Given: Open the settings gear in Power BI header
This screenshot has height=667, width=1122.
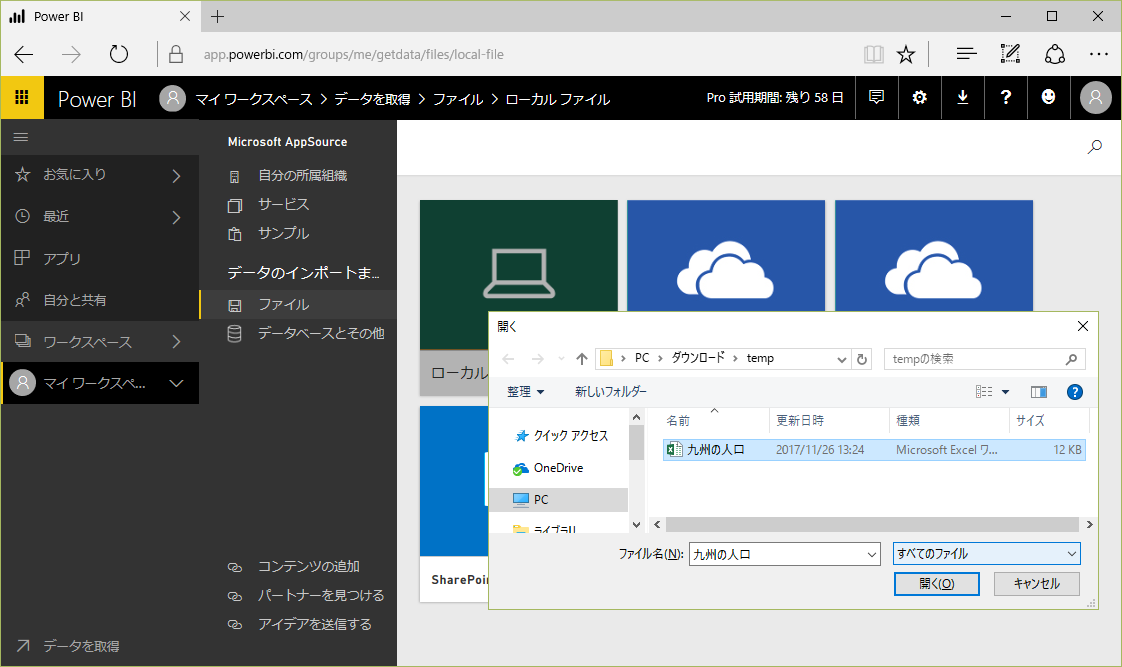Looking at the screenshot, I should coord(919,97).
